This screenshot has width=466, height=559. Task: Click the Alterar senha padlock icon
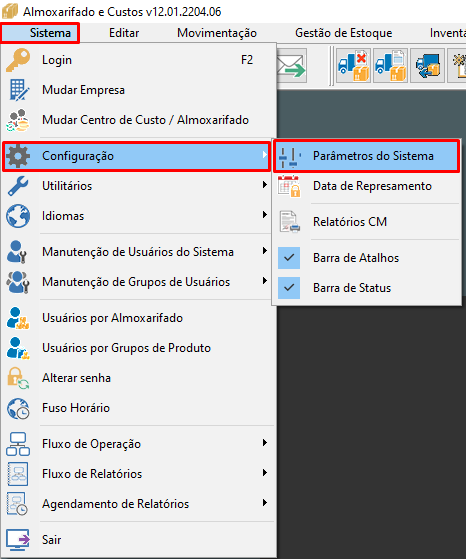pyautogui.click(x=18, y=378)
